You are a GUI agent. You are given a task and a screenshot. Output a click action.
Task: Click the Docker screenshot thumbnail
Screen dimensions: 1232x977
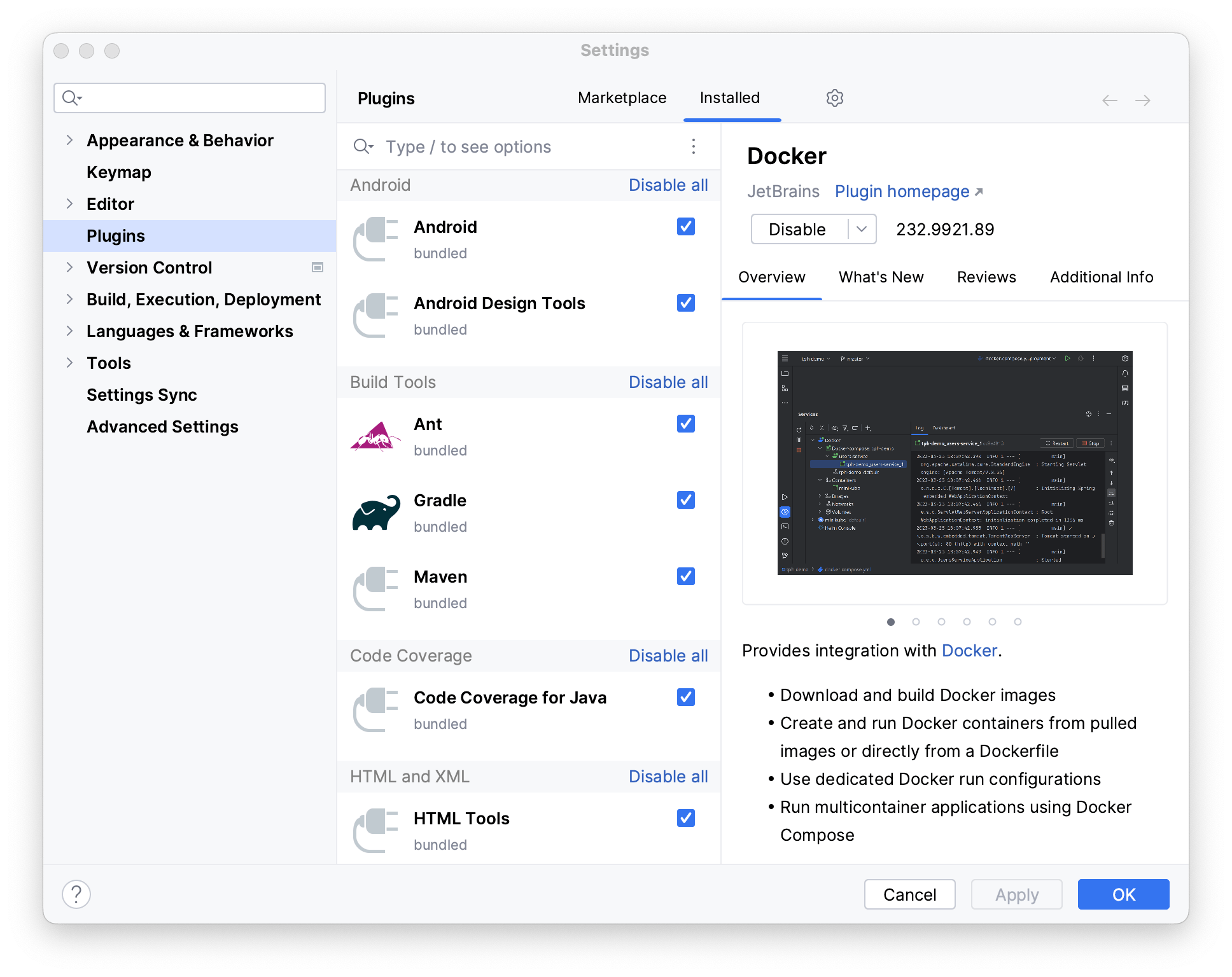(955, 463)
